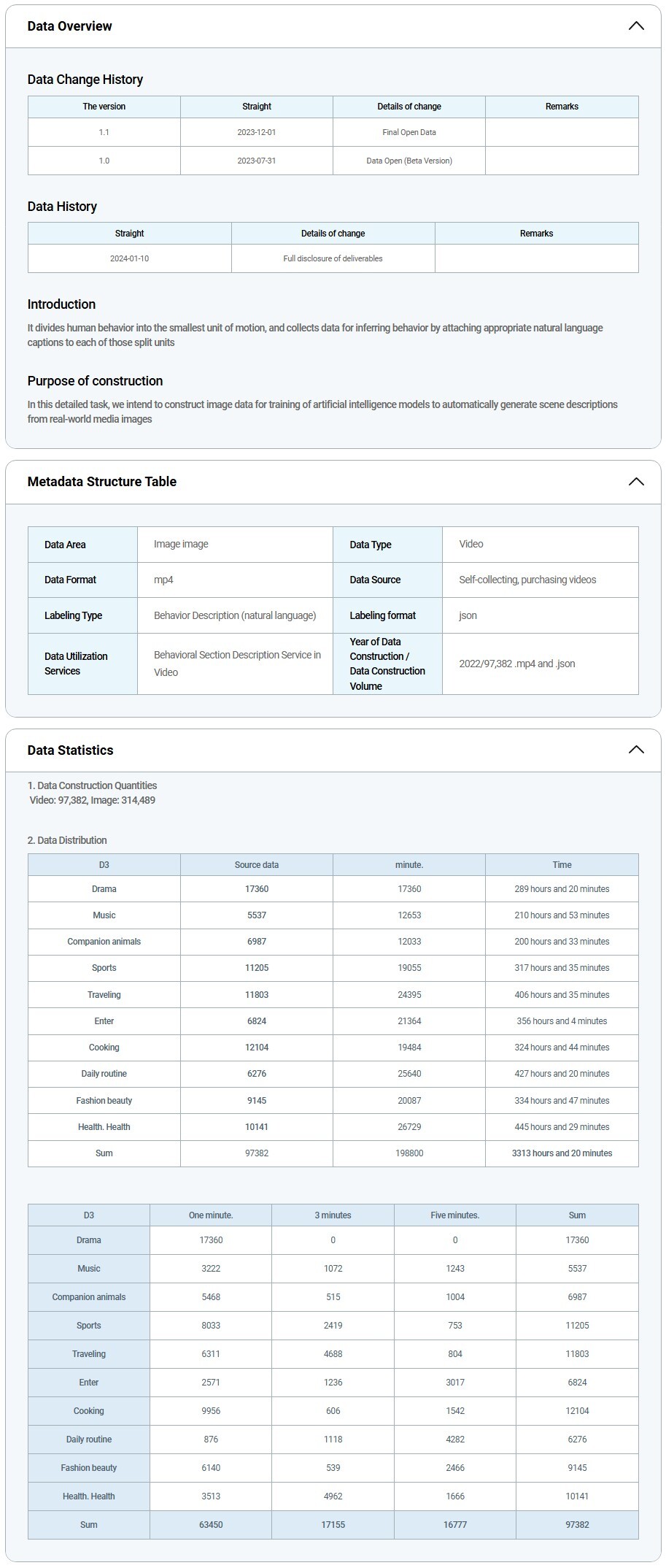Click Full disclosure of deliverables text

point(333,258)
